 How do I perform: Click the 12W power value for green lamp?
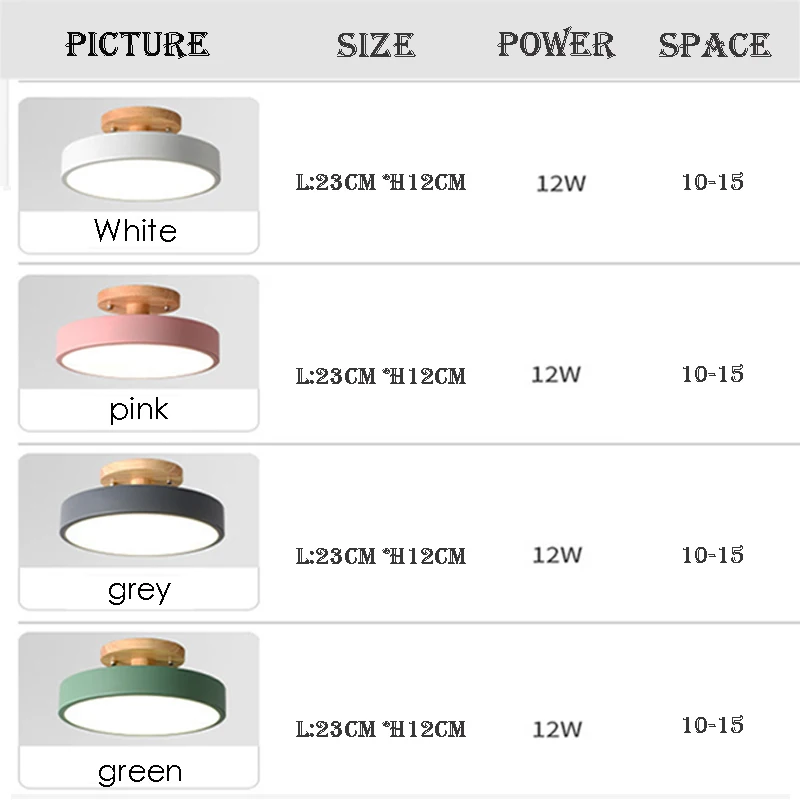click(558, 728)
